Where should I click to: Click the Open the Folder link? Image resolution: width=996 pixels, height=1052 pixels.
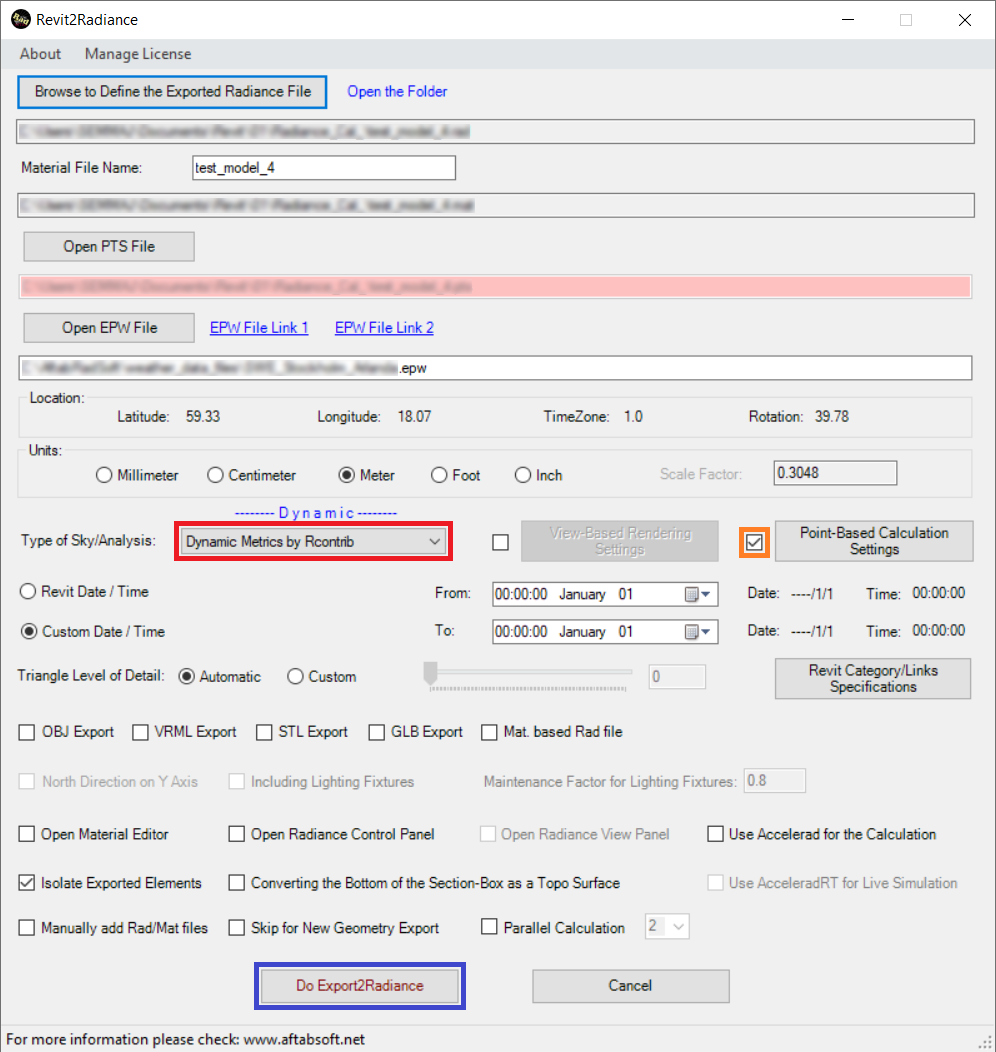tap(397, 91)
